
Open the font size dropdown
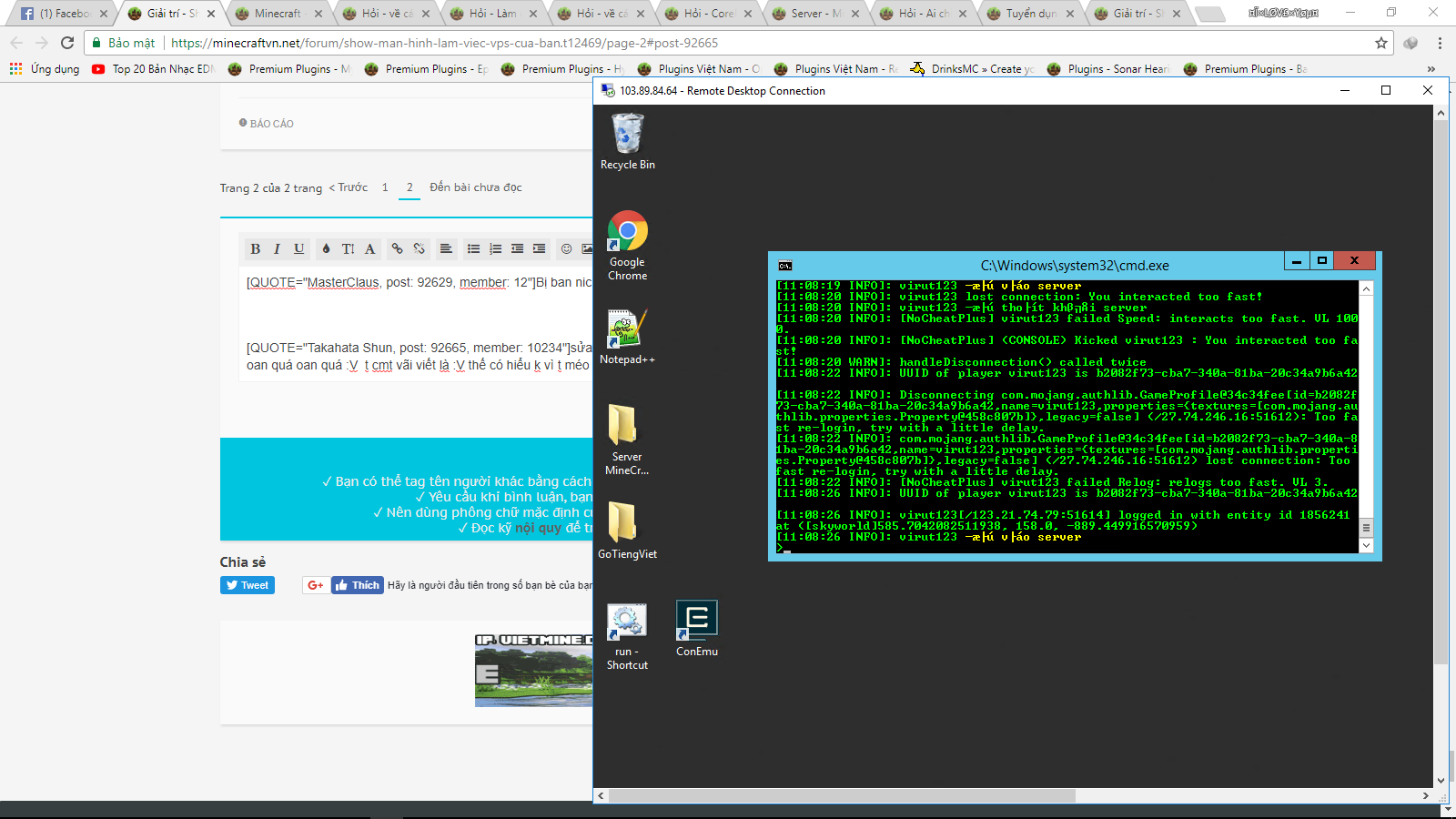pos(348,248)
